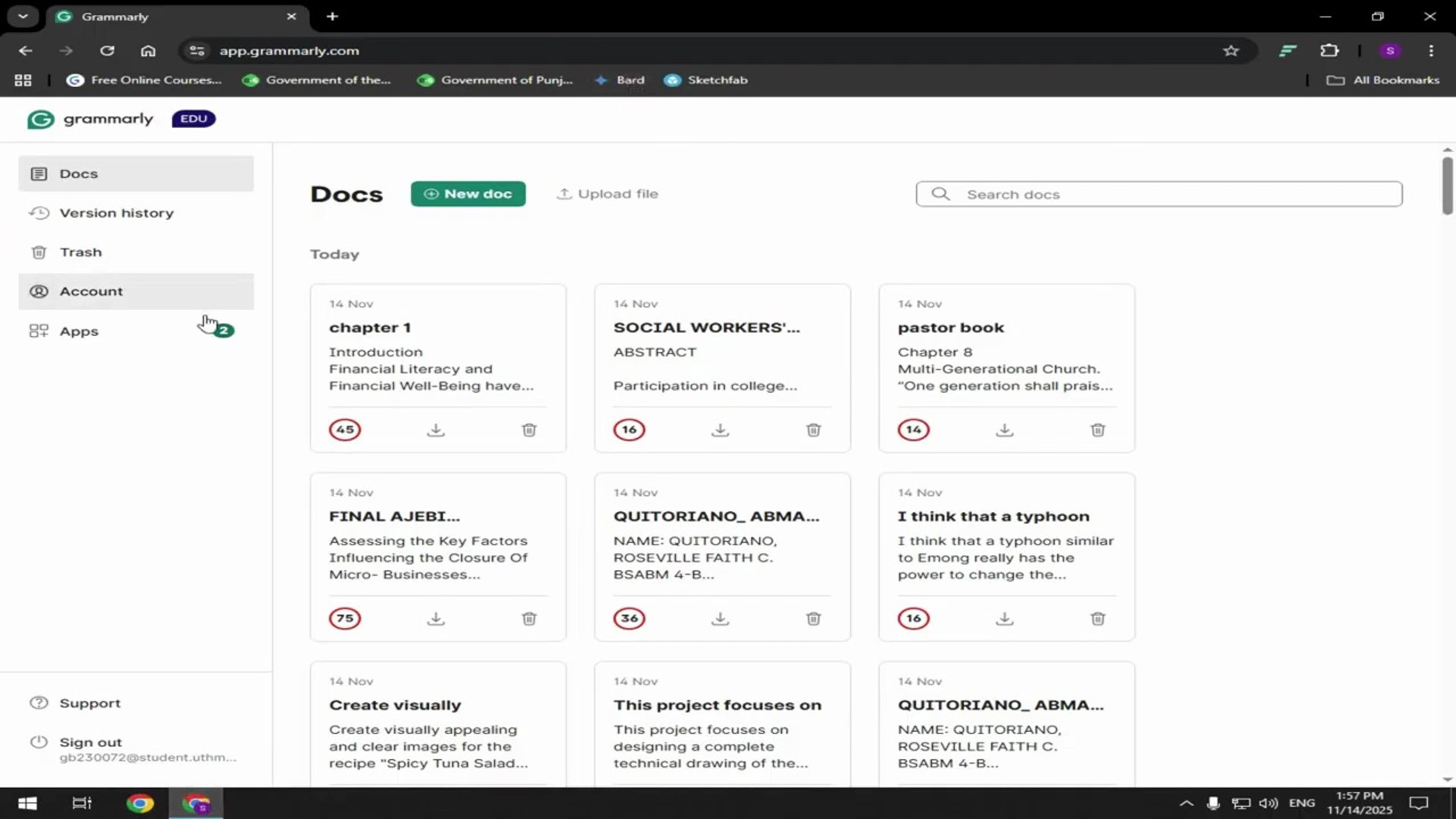Open the Apps section showing 2 notifications
Screen dimensions: 1456x819
79,331
